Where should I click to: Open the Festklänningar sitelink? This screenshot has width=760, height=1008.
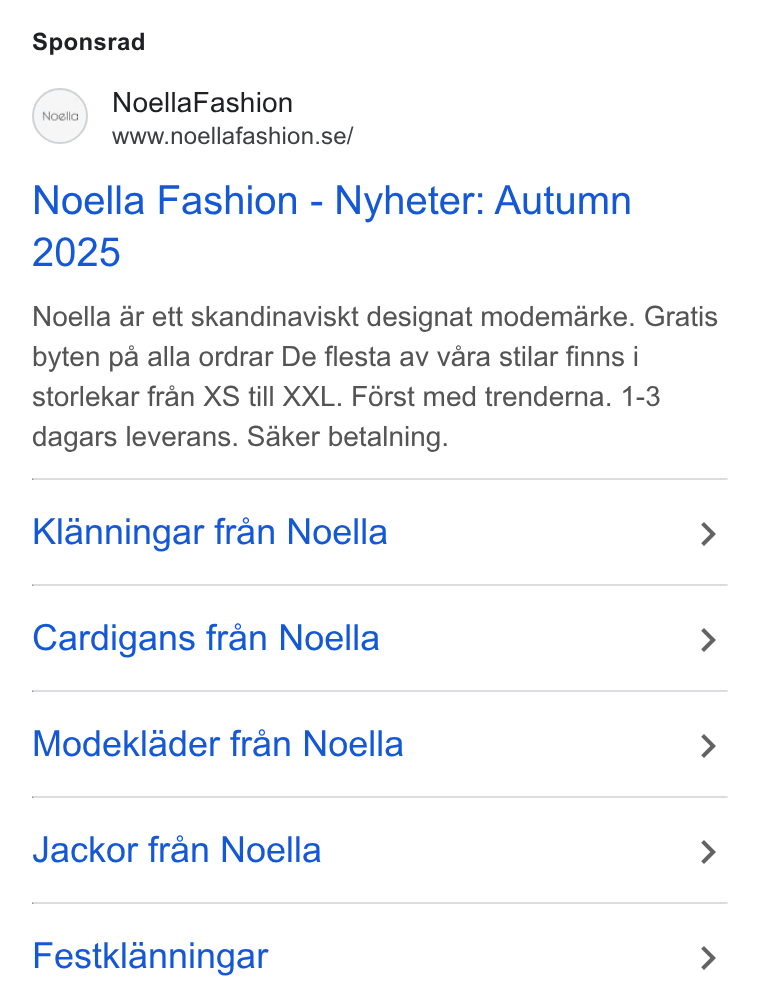pos(150,957)
